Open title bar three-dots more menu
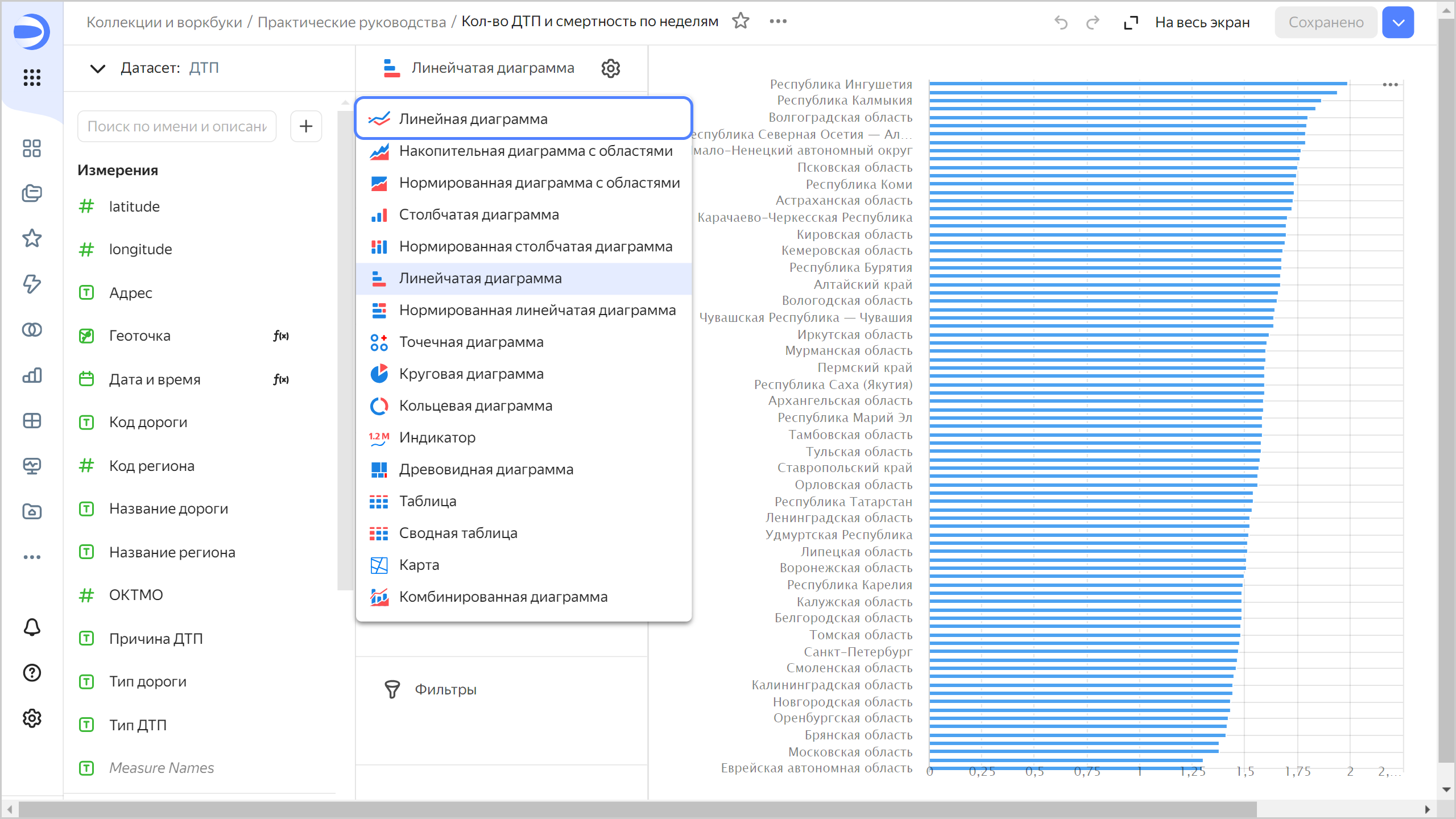 pos(778,22)
